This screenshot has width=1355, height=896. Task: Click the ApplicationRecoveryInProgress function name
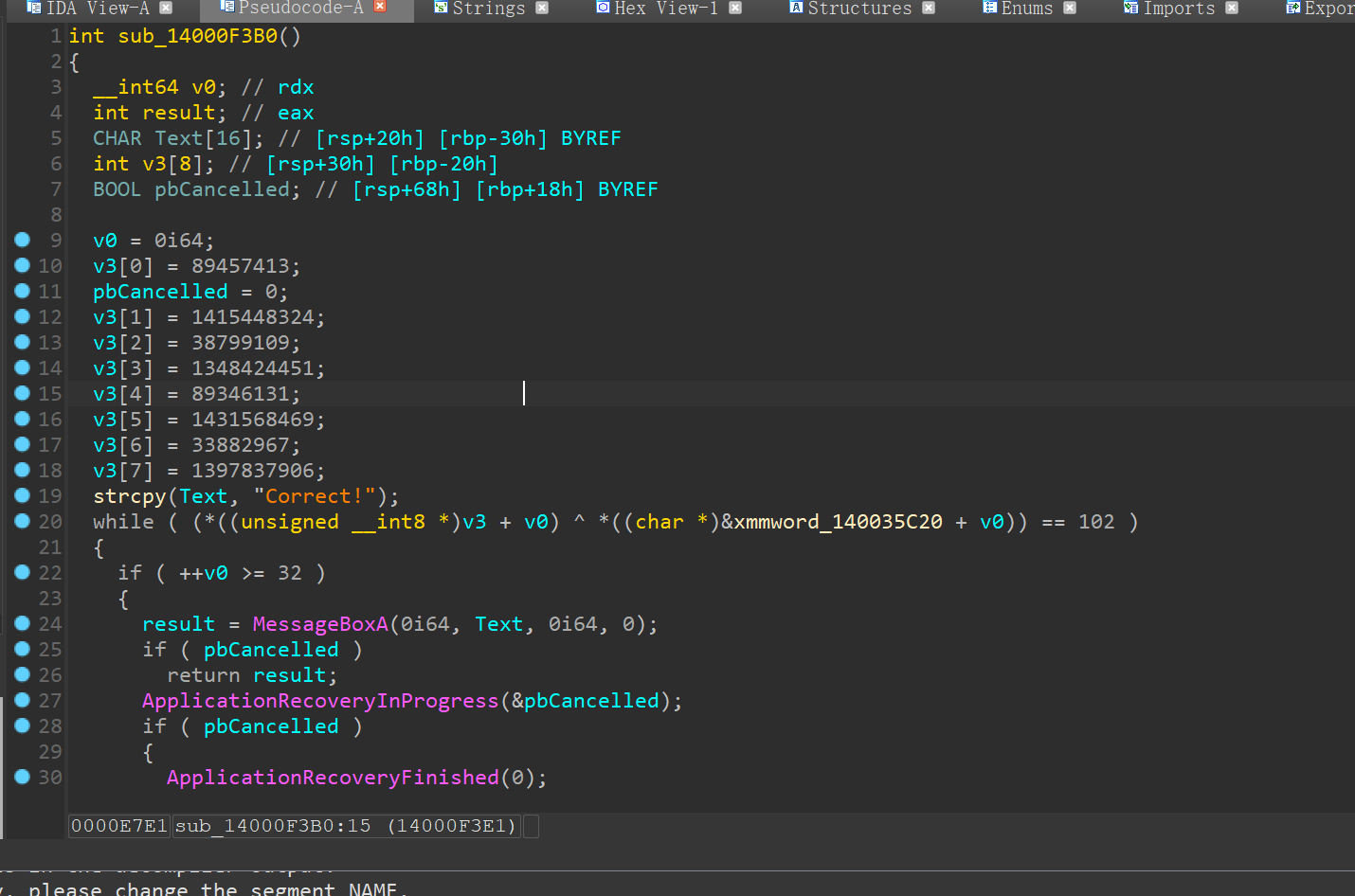point(320,701)
